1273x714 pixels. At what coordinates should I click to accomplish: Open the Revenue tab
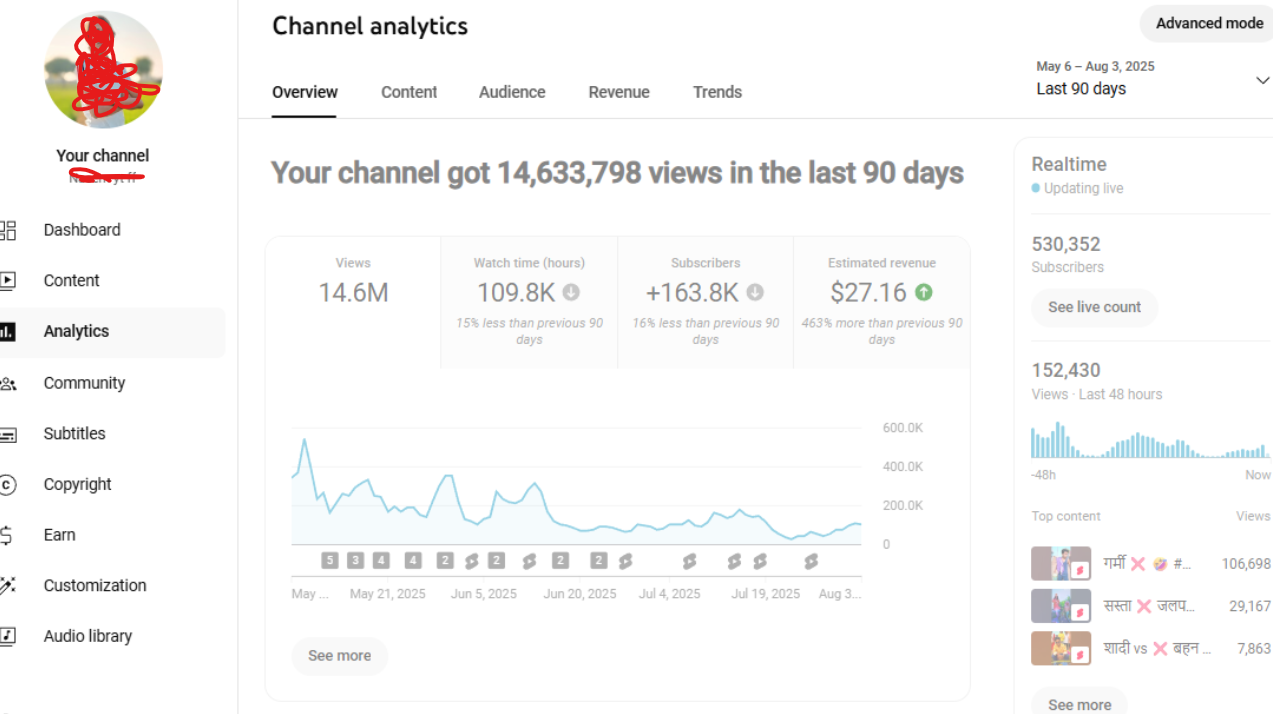(x=619, y=92)
